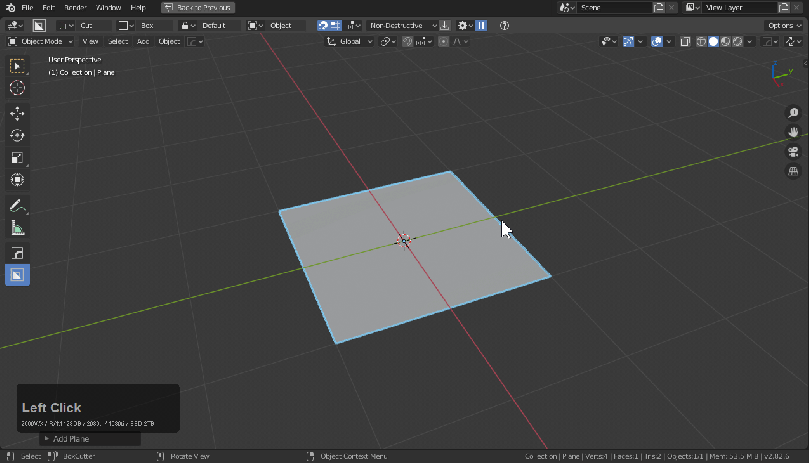Activate the Cursor tool
Viewport: 809px width, 463px height.
[17, 89]
